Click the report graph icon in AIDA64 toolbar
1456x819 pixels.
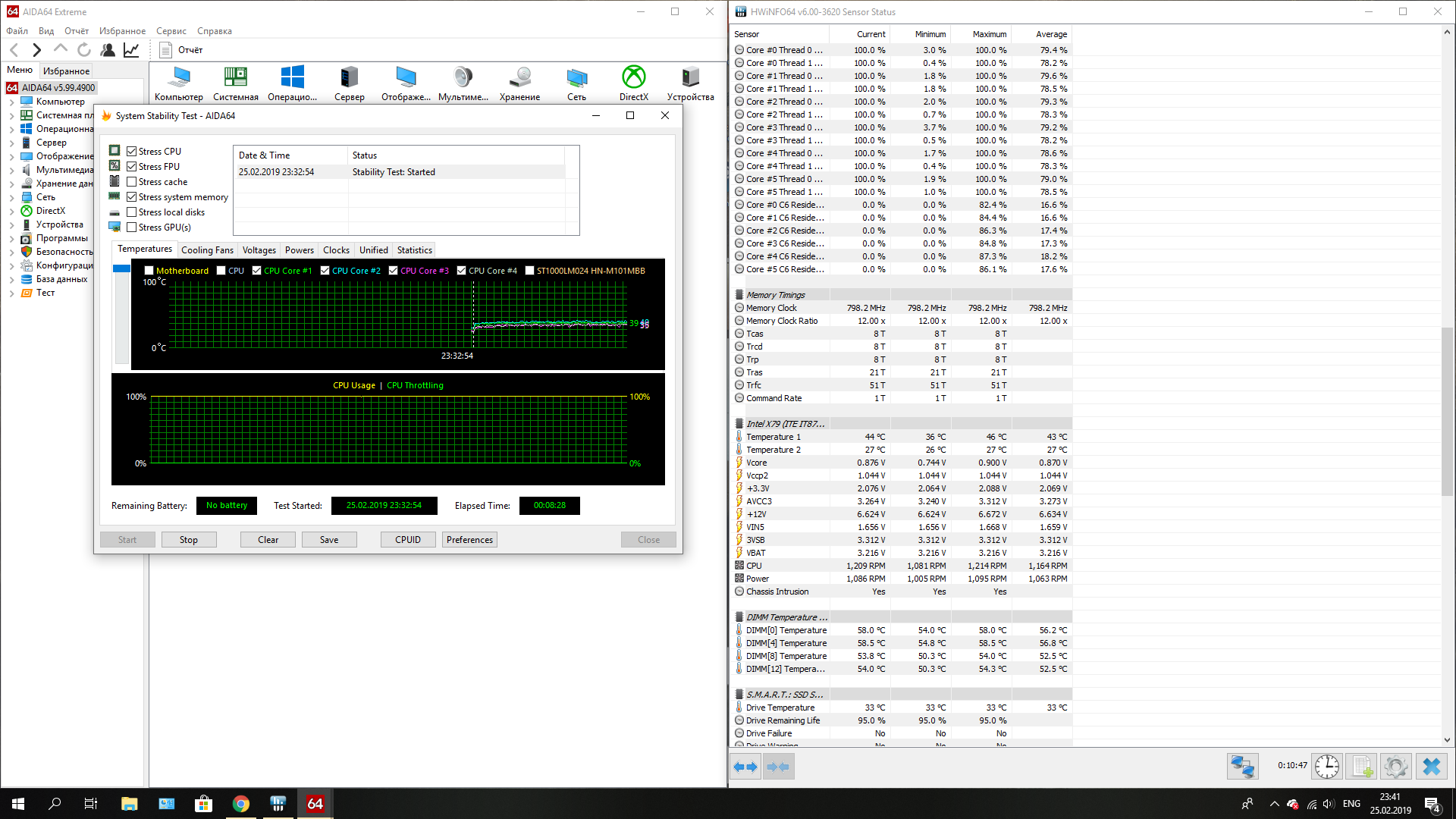(131, 50)
